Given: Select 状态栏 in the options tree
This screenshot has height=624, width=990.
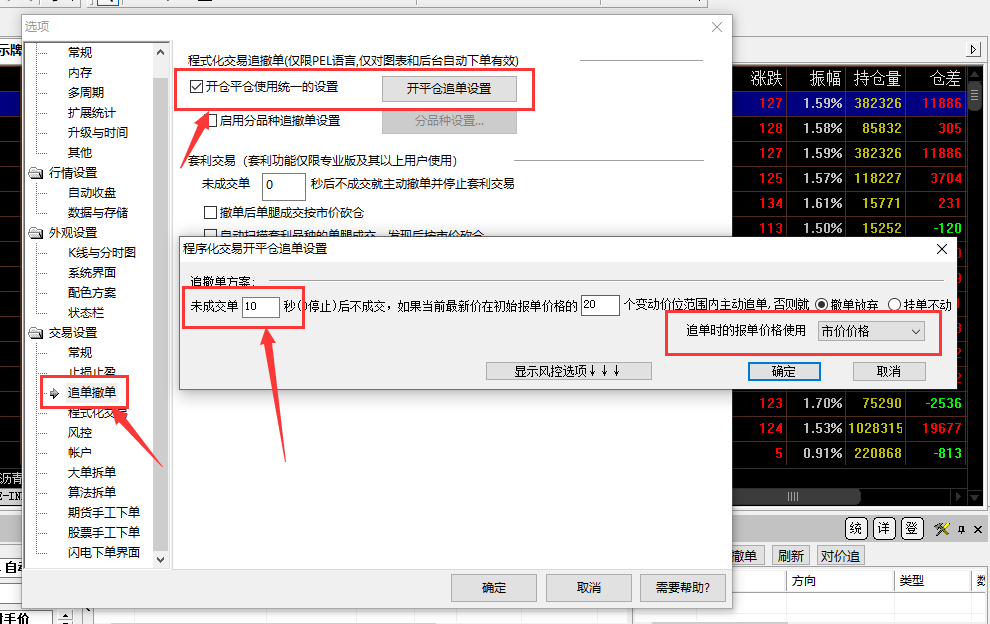Looking at the screenshot, I should 86,313.
